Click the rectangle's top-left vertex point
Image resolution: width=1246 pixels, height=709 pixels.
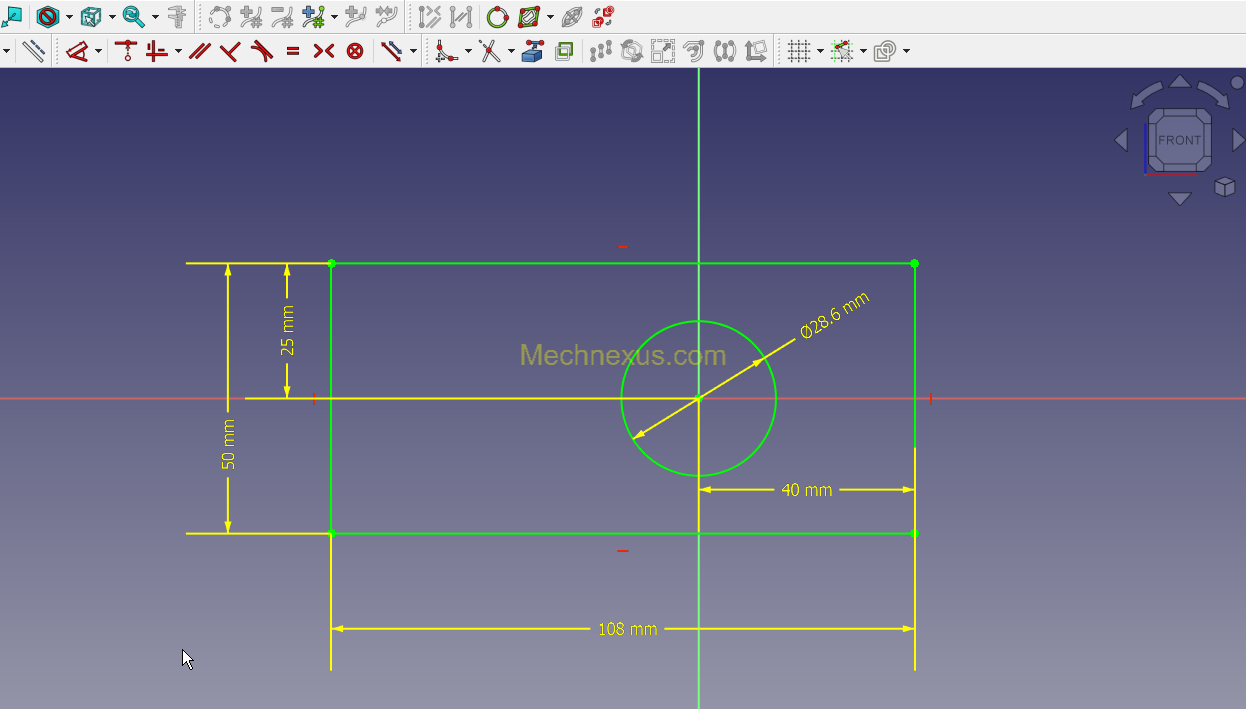click(332, 264)
